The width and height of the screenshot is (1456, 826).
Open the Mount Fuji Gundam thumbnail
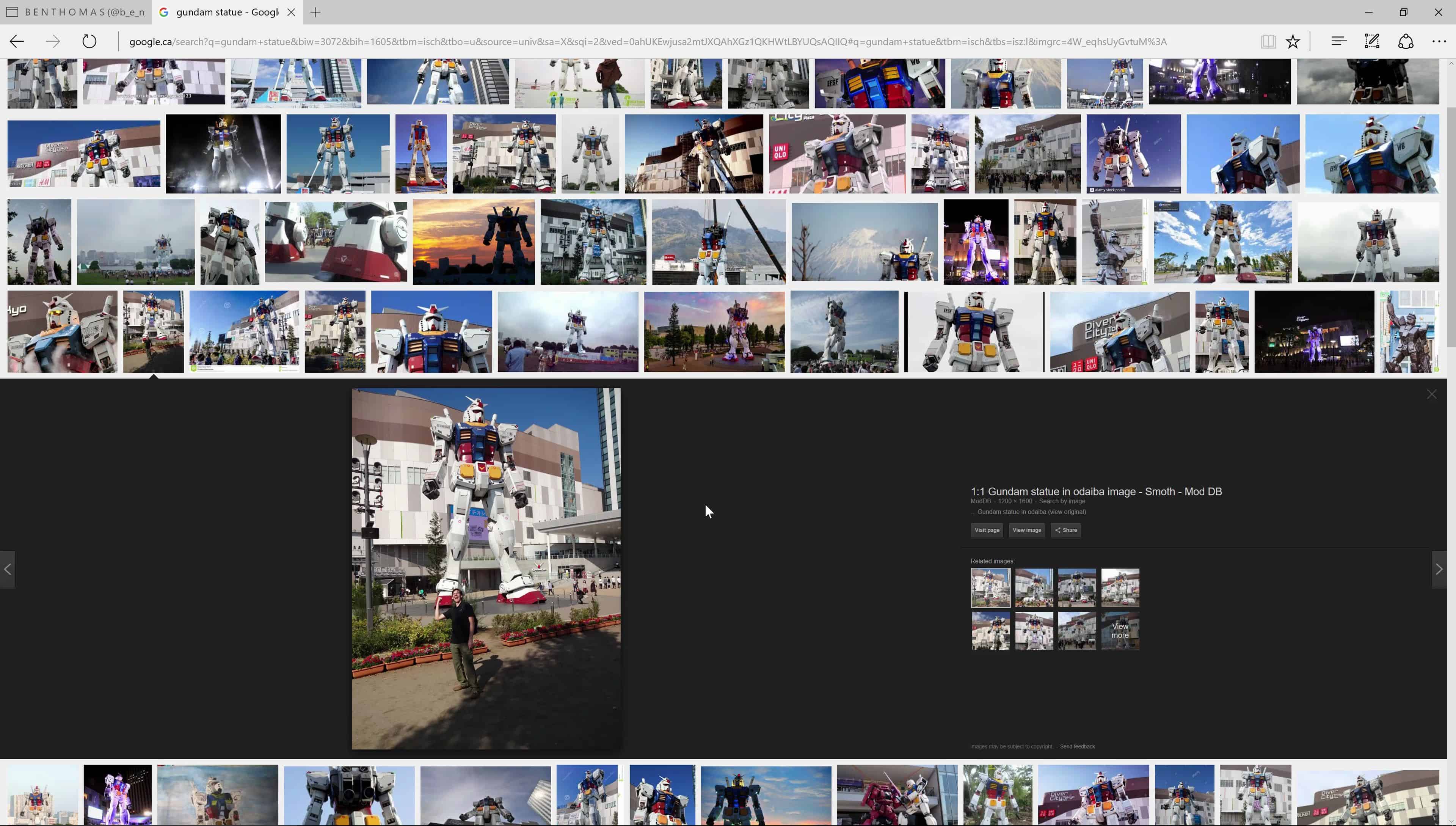tap(864, 242)
